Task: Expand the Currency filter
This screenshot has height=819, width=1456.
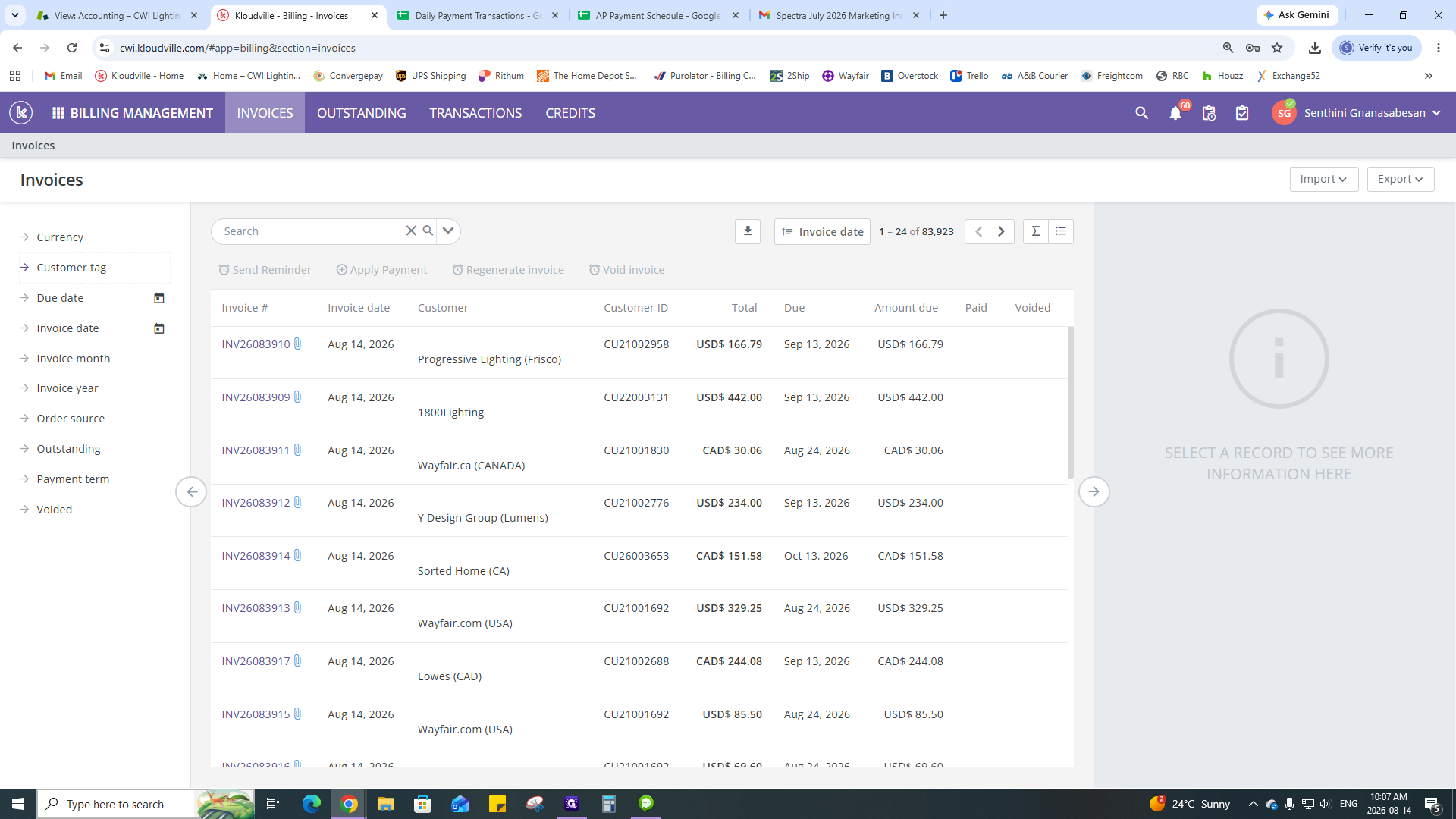Action: tap(60, 237)
